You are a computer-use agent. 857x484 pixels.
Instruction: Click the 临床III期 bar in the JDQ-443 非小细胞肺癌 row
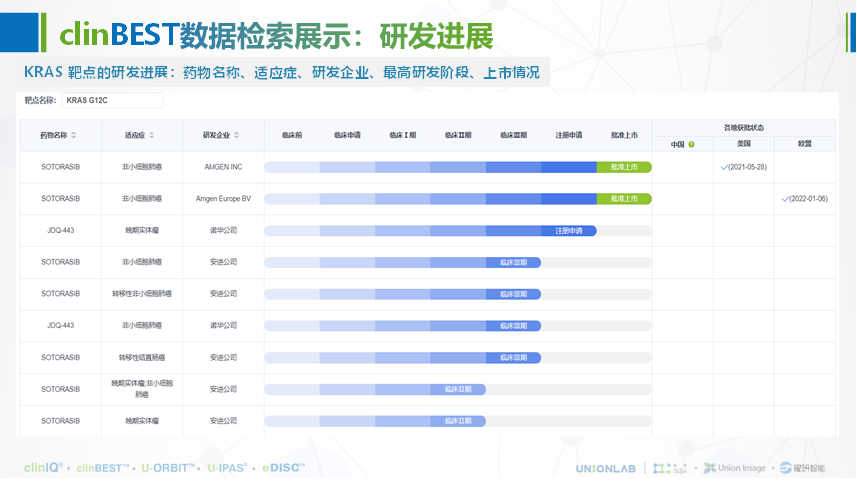(x=513, y=326)
